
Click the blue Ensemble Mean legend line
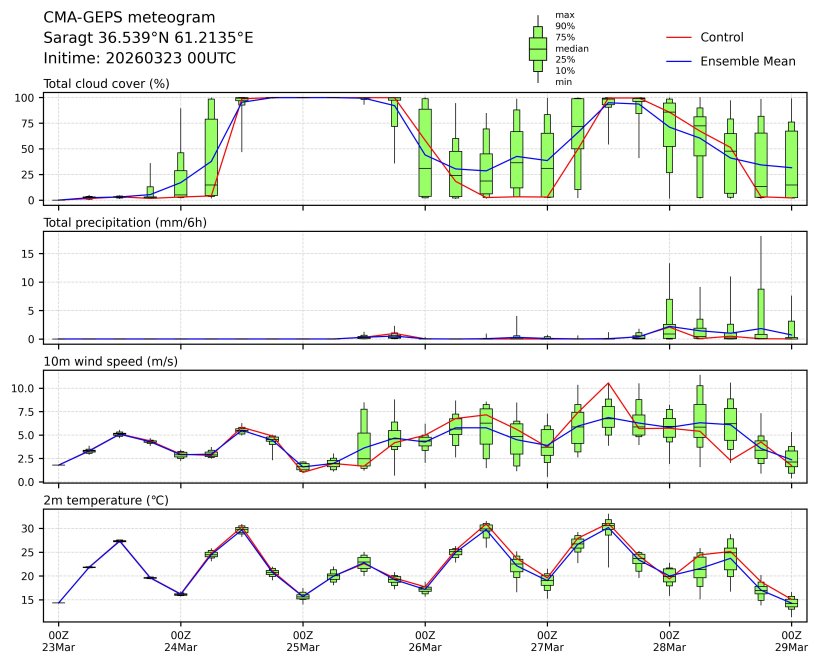tap(678, 61)
